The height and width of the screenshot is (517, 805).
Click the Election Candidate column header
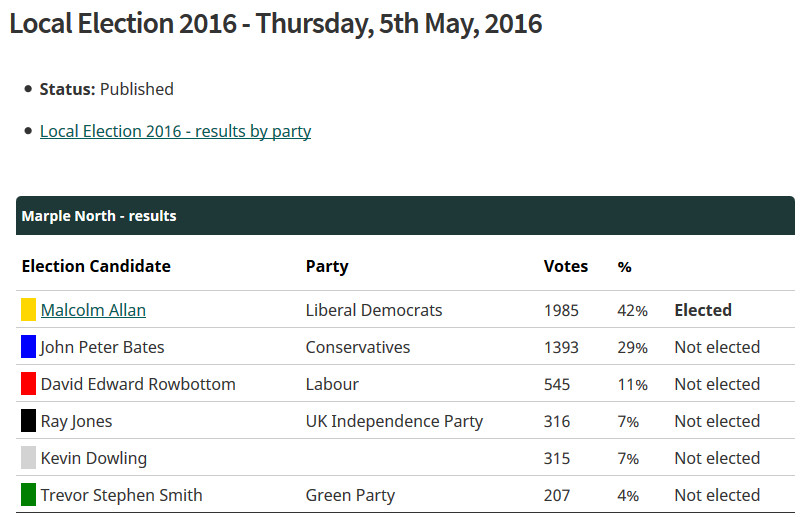(x=96, y=266)
